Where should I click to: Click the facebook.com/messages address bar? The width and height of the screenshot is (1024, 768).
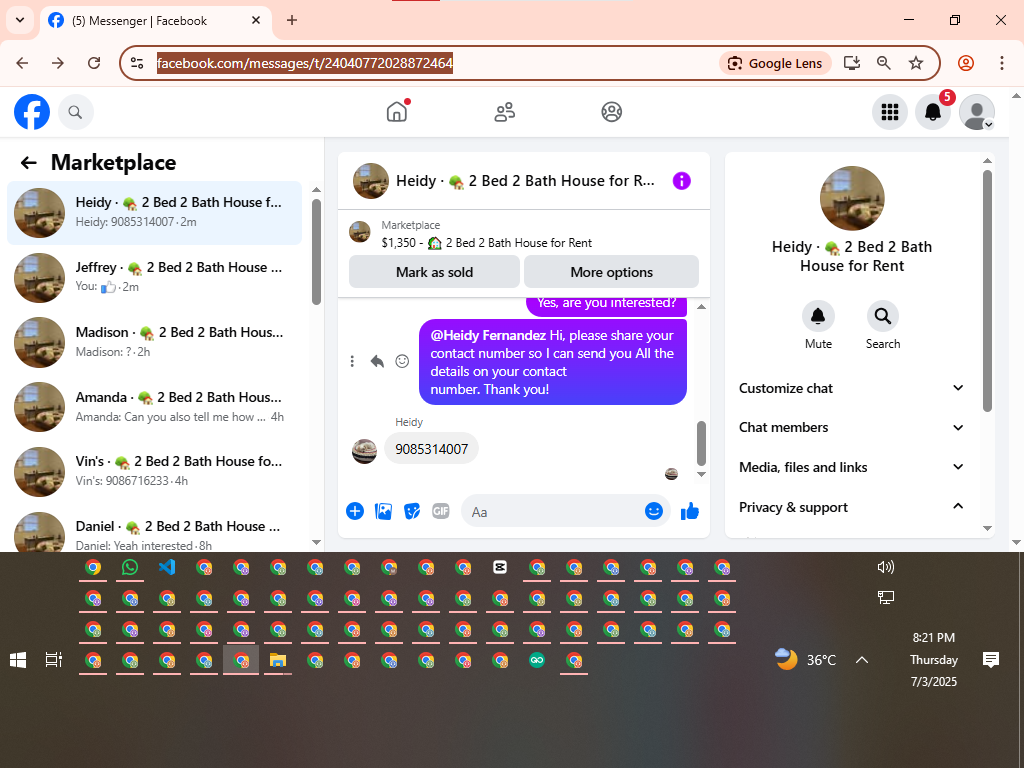pyautogui.click(x=304, y=63)
